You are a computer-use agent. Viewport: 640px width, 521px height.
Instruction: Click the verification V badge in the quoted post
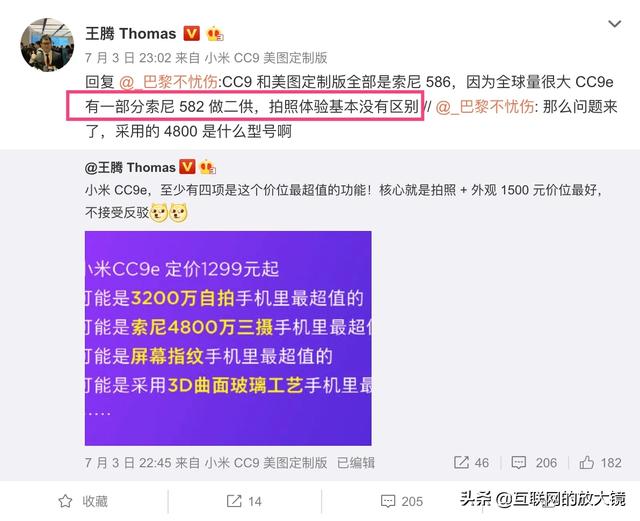[x=187, y=167]
